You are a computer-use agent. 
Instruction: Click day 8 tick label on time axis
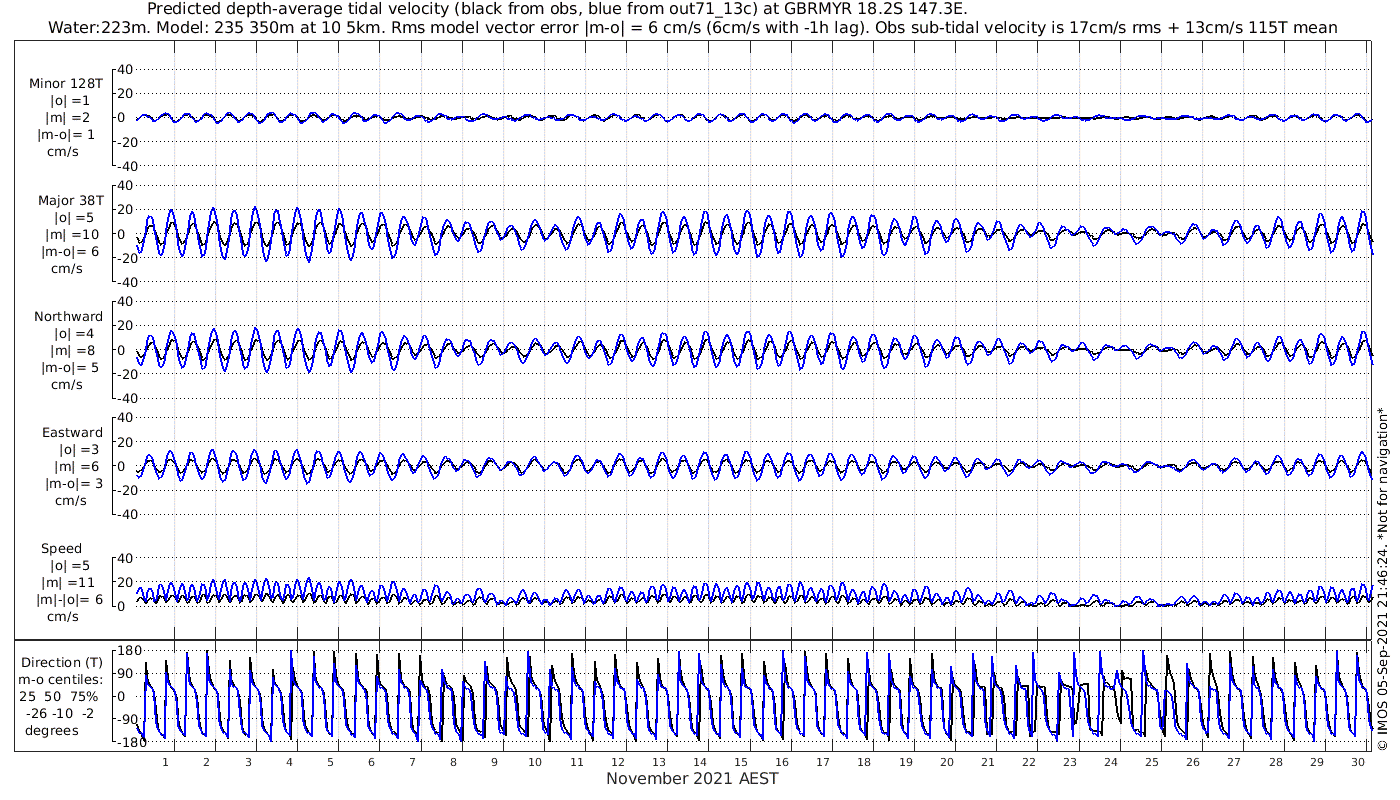point(453,762)
